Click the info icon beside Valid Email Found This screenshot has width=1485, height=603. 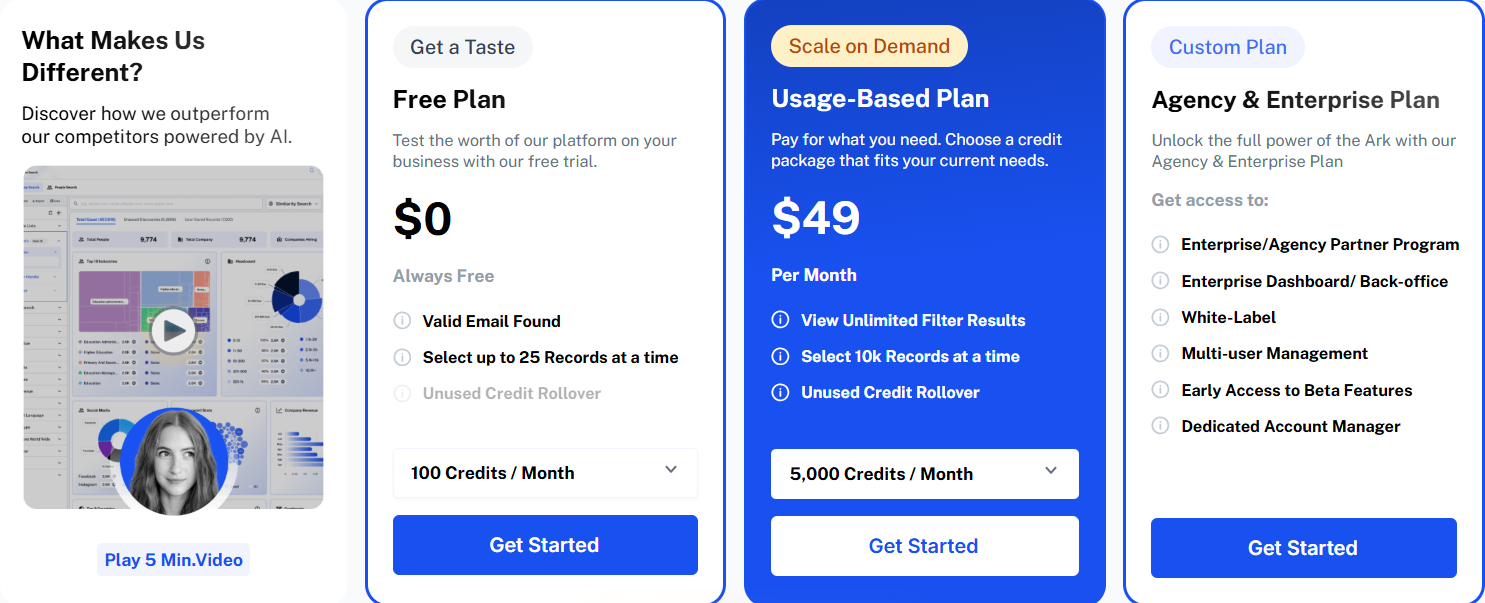(402, 321)
